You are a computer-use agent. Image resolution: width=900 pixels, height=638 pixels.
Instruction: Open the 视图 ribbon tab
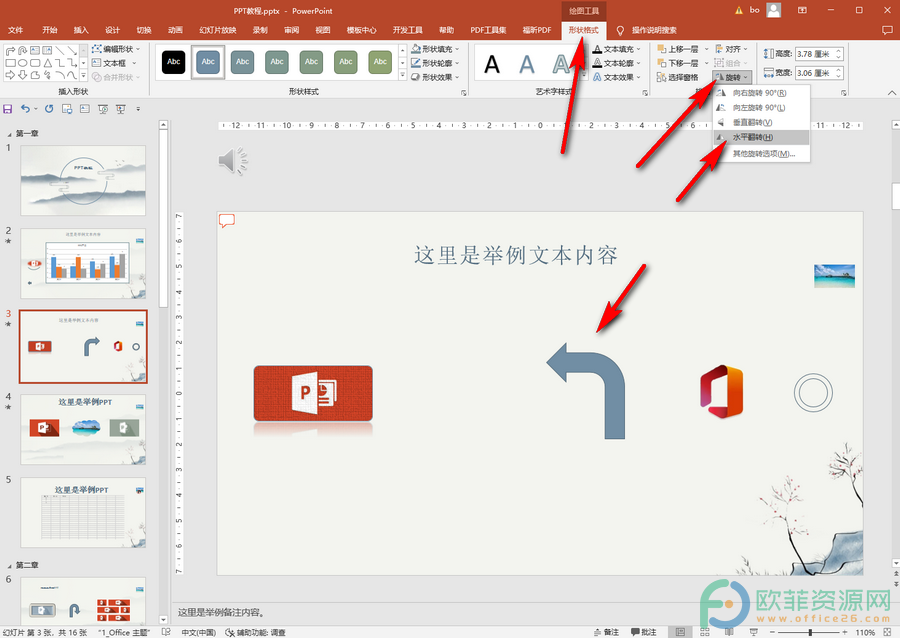point(323,30)
